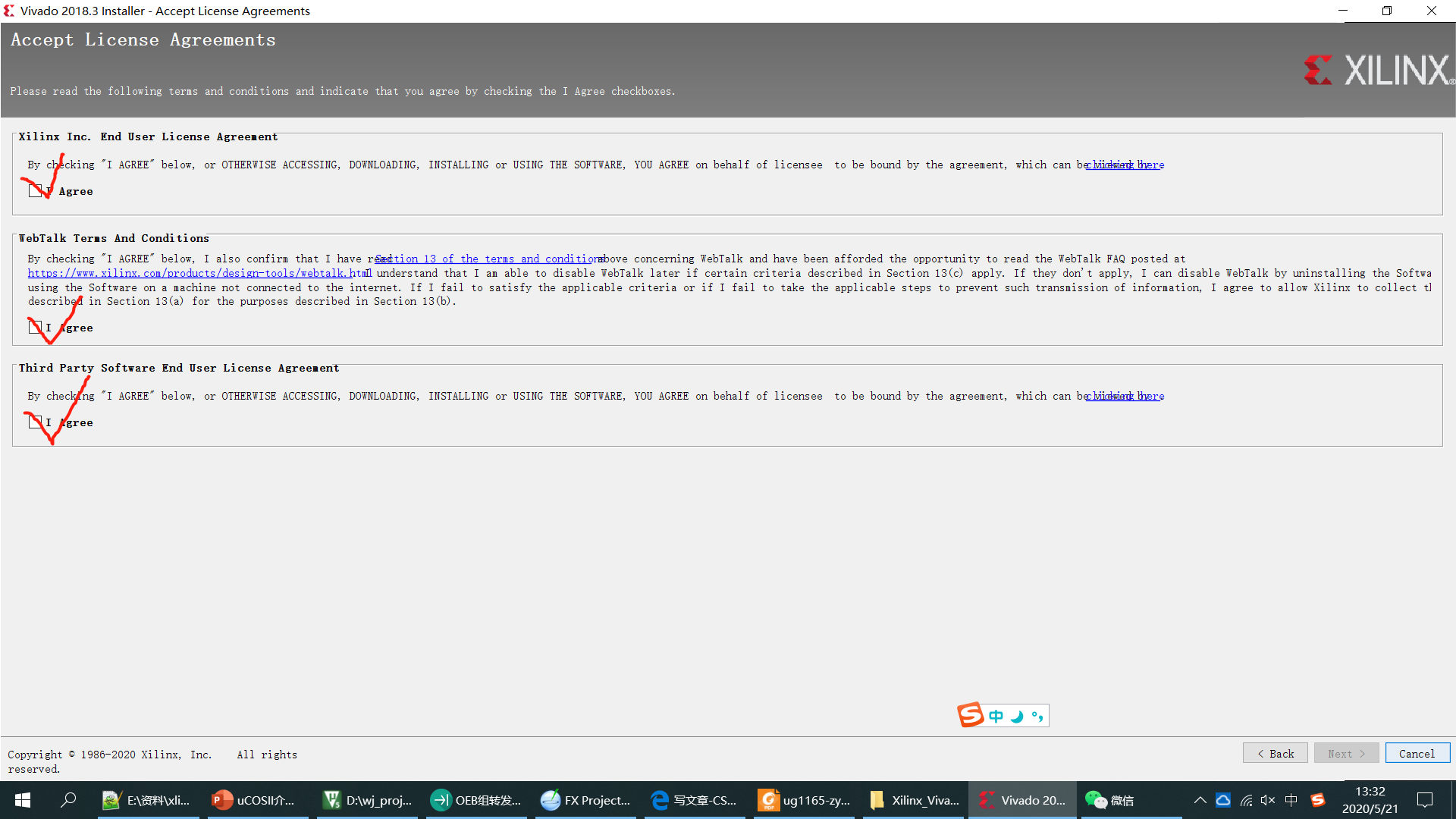Image resolution: width=1456 pixels, height=819 pixels.
Task: Unmute the volume from the system tray
Action: pos(1268,800)
